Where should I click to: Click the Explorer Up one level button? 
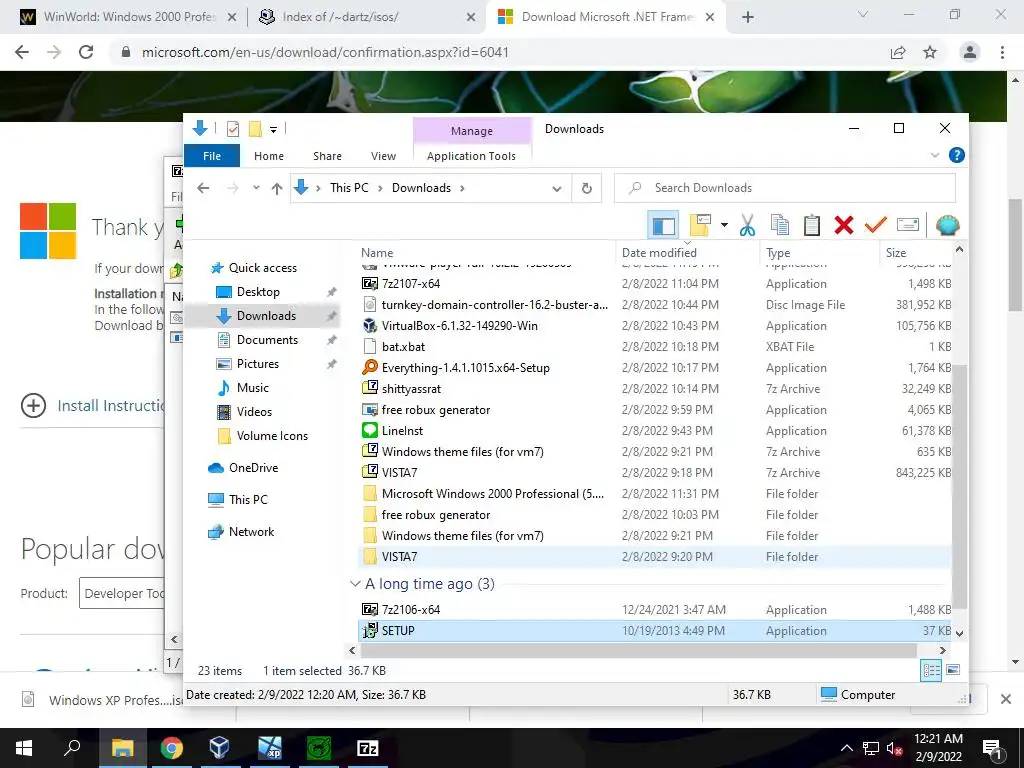pos(277,188)
